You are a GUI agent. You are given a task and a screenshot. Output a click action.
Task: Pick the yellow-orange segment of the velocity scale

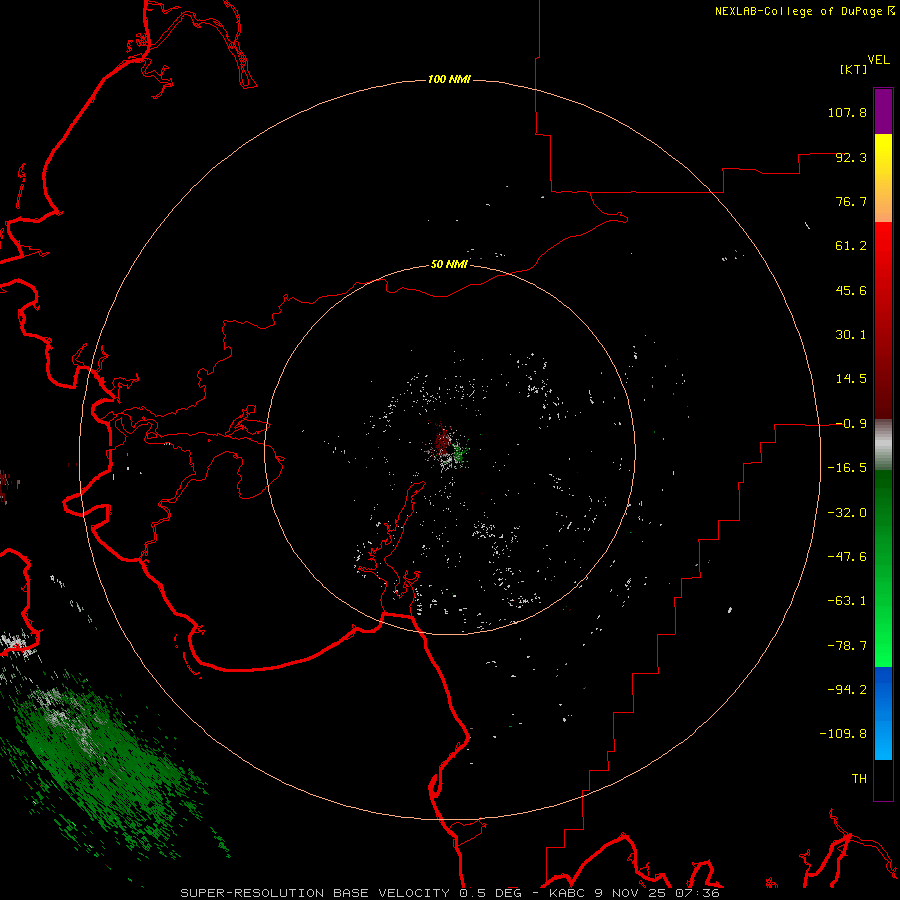tap(883, 178)
